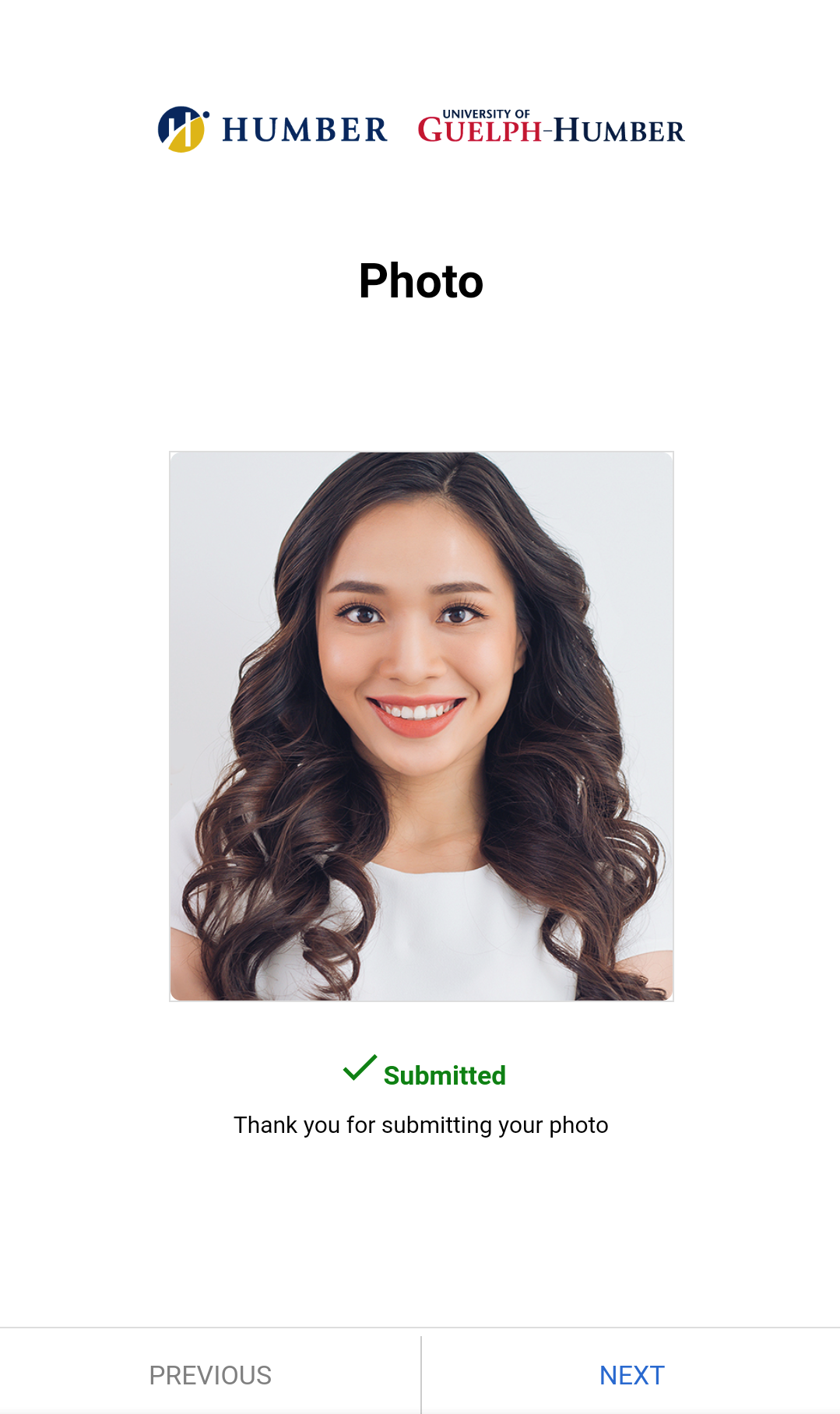Tap the face in the uploaded photo

414,654
